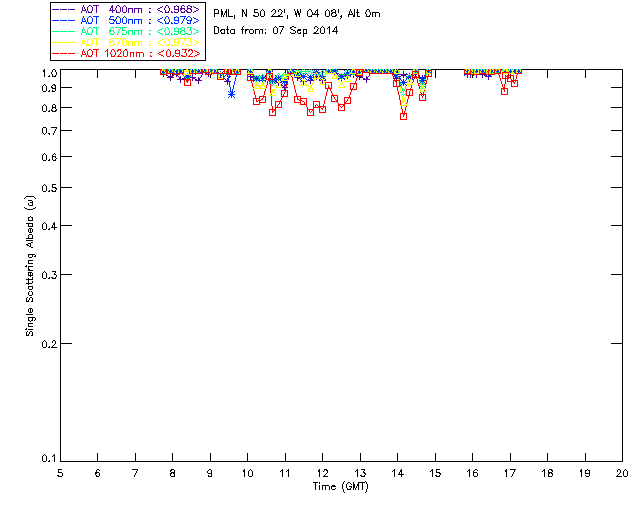
Task: Click the AOT 400nm legend entry
Action: tap(126, 9)
